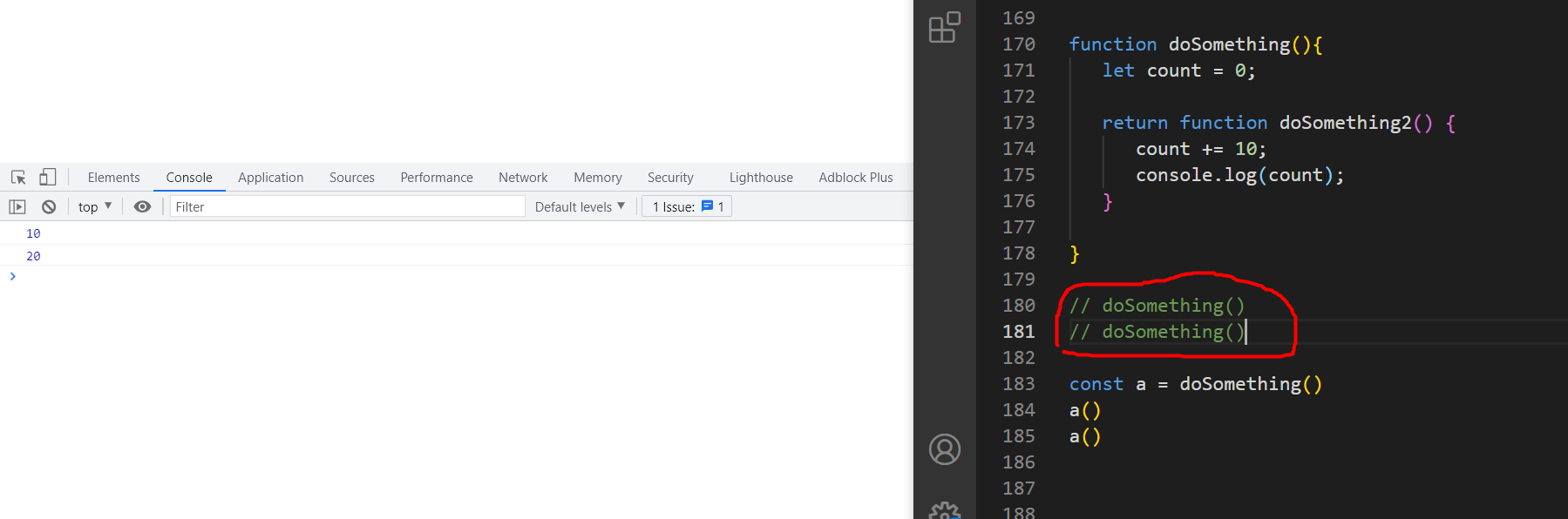Click the console prompt chevron
This screenshot has height=519, width=1568.
(x=12, y=276)
